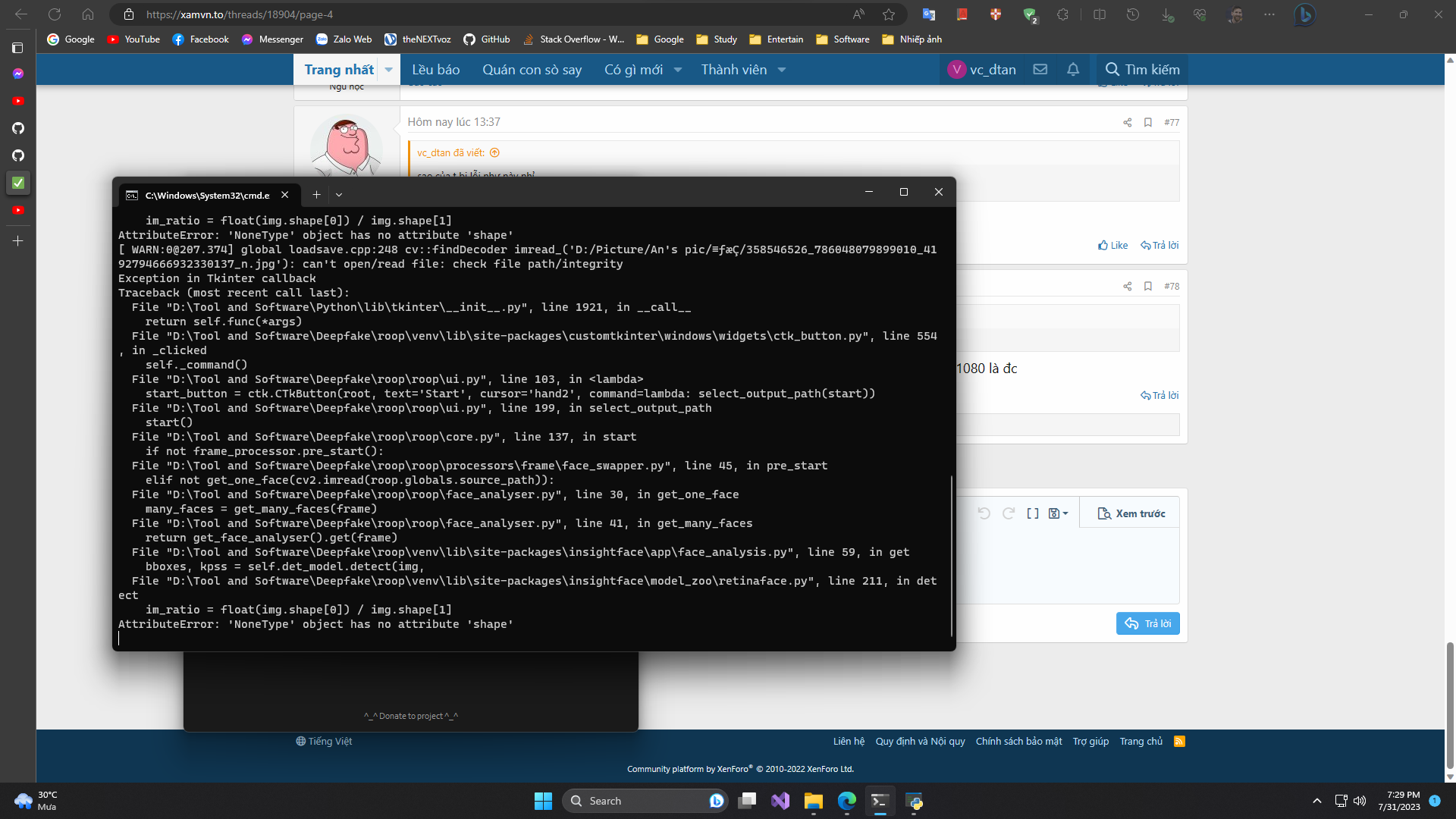Click share icon on post #77
The height and width of the screenshot is (819, 1456).
[1128, 123]
